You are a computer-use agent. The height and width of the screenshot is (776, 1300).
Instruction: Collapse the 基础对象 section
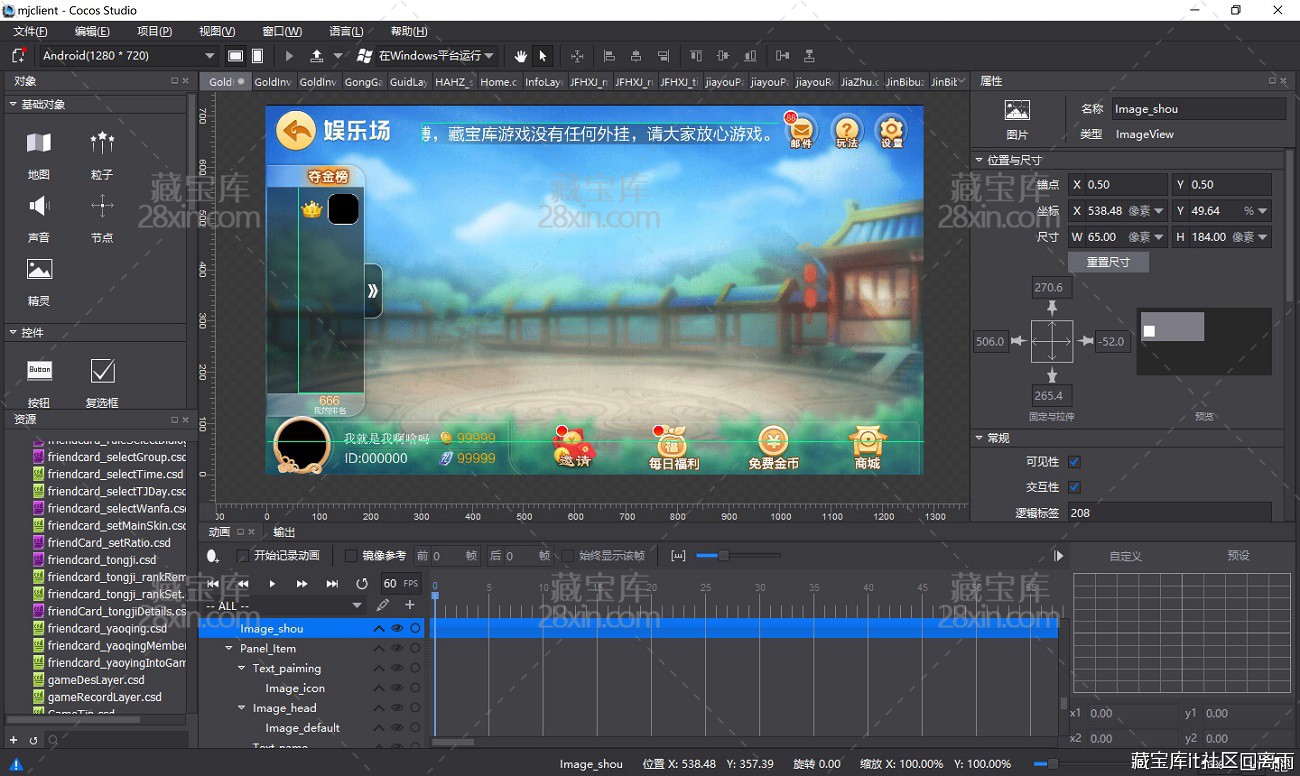click(13, 104)
